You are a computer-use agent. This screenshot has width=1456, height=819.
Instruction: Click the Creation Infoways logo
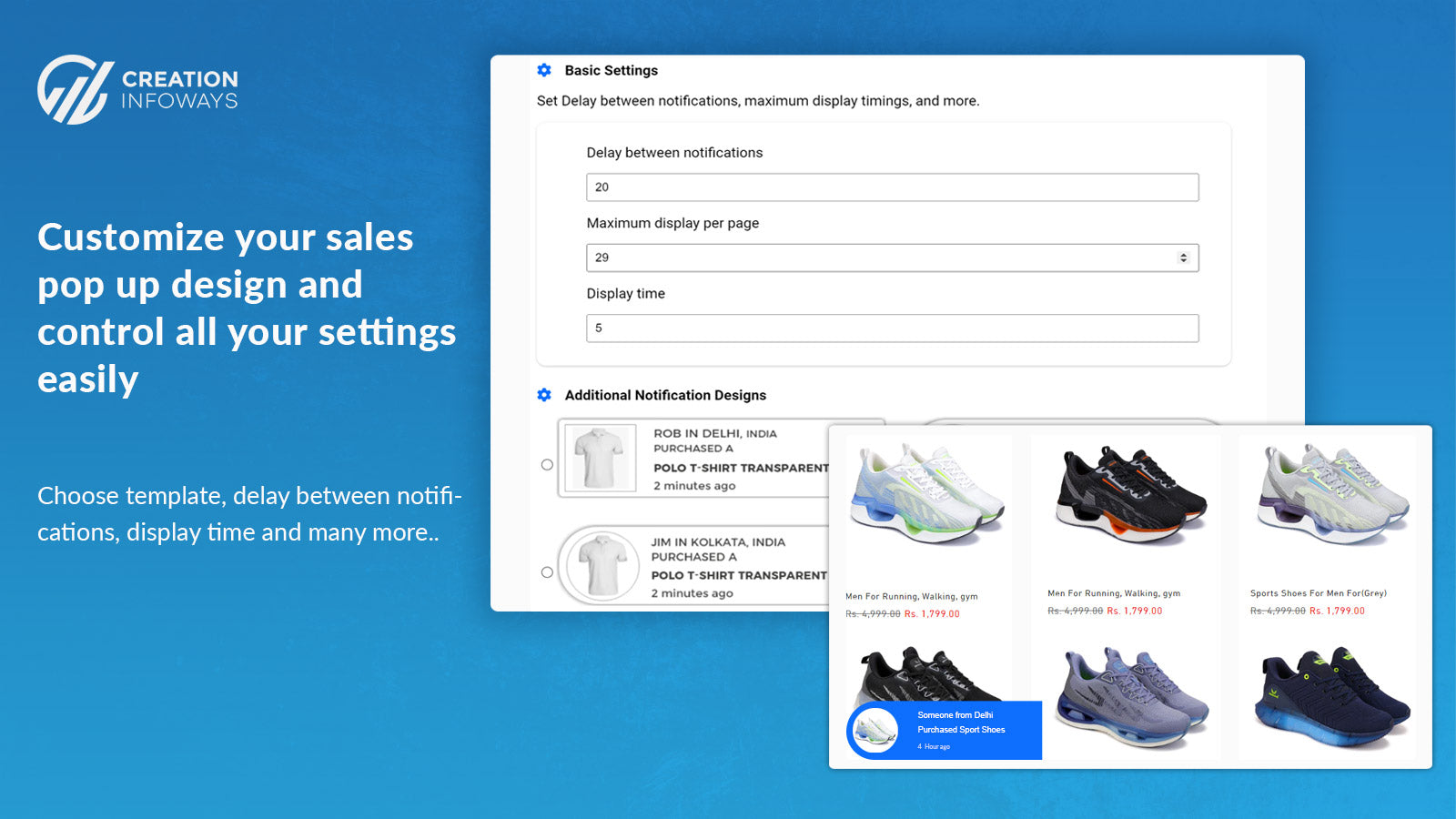[136, 86]
